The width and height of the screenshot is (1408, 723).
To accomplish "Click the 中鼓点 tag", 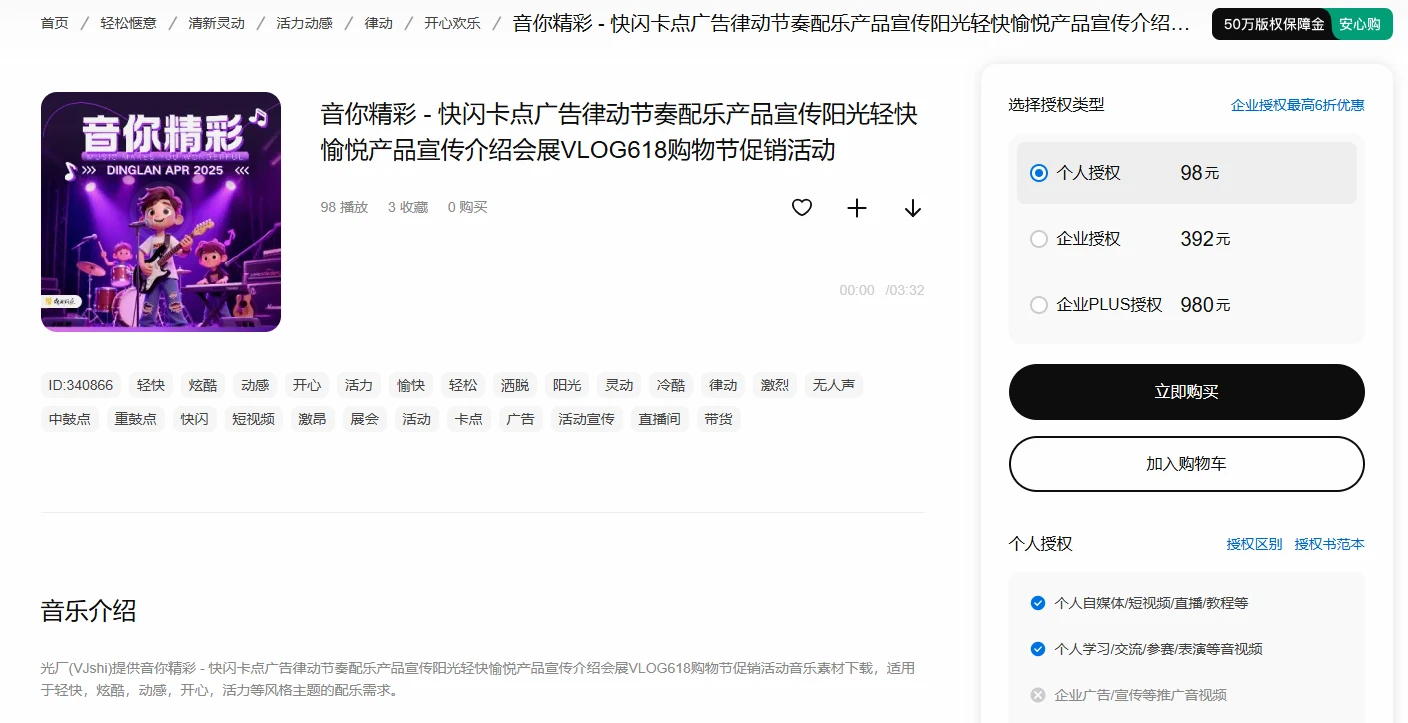I will [70, 419].
